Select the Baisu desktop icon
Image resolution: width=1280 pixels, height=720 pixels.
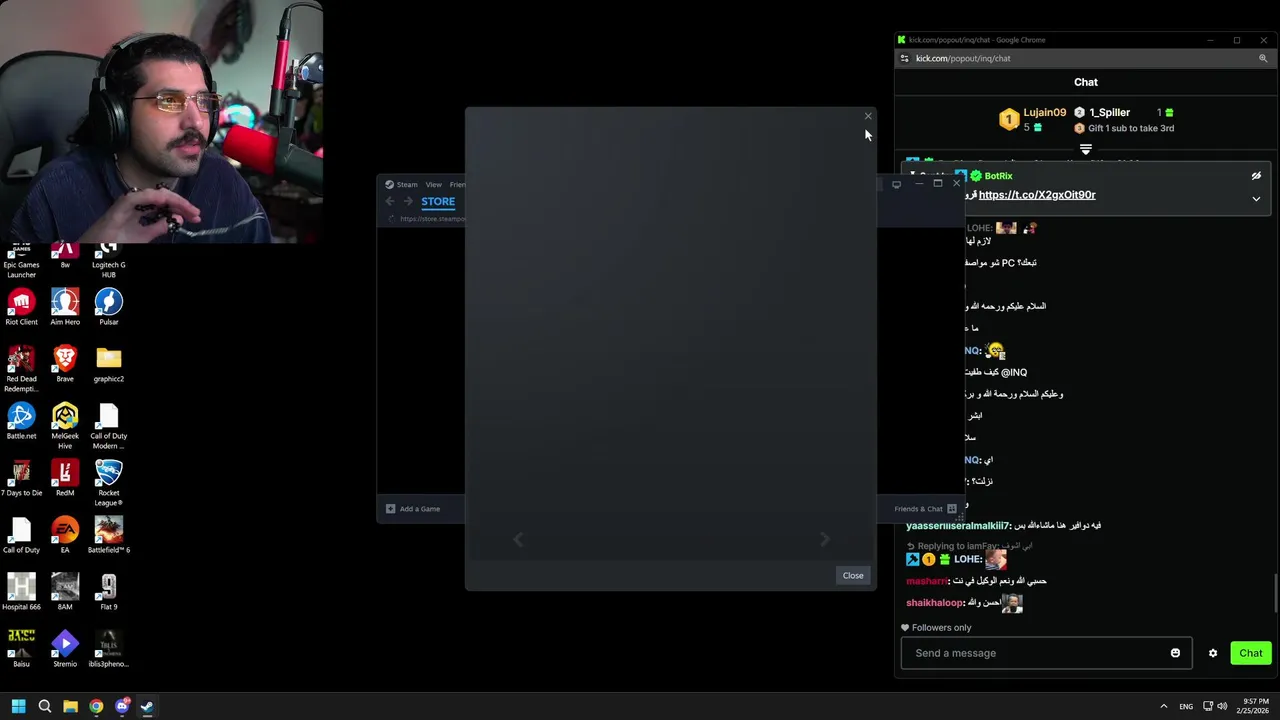point(21,650)
